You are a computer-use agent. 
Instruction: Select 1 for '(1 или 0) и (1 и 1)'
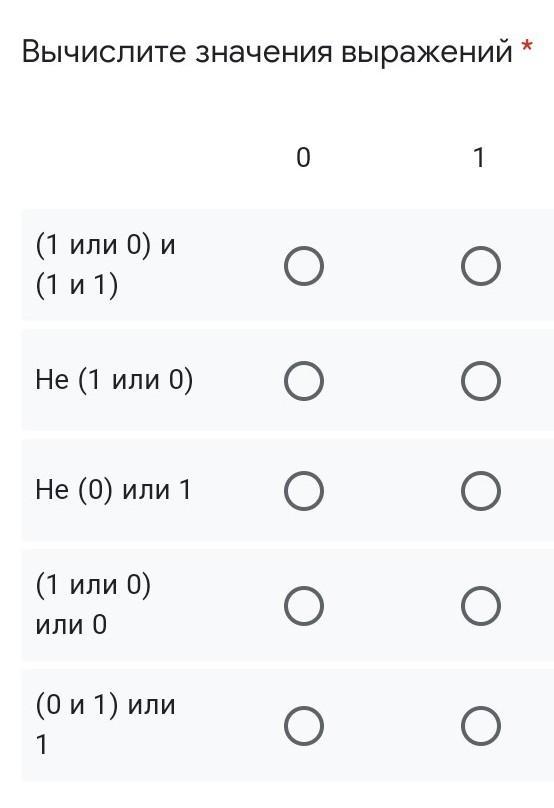pyautogui.click(x=480, y=266)
